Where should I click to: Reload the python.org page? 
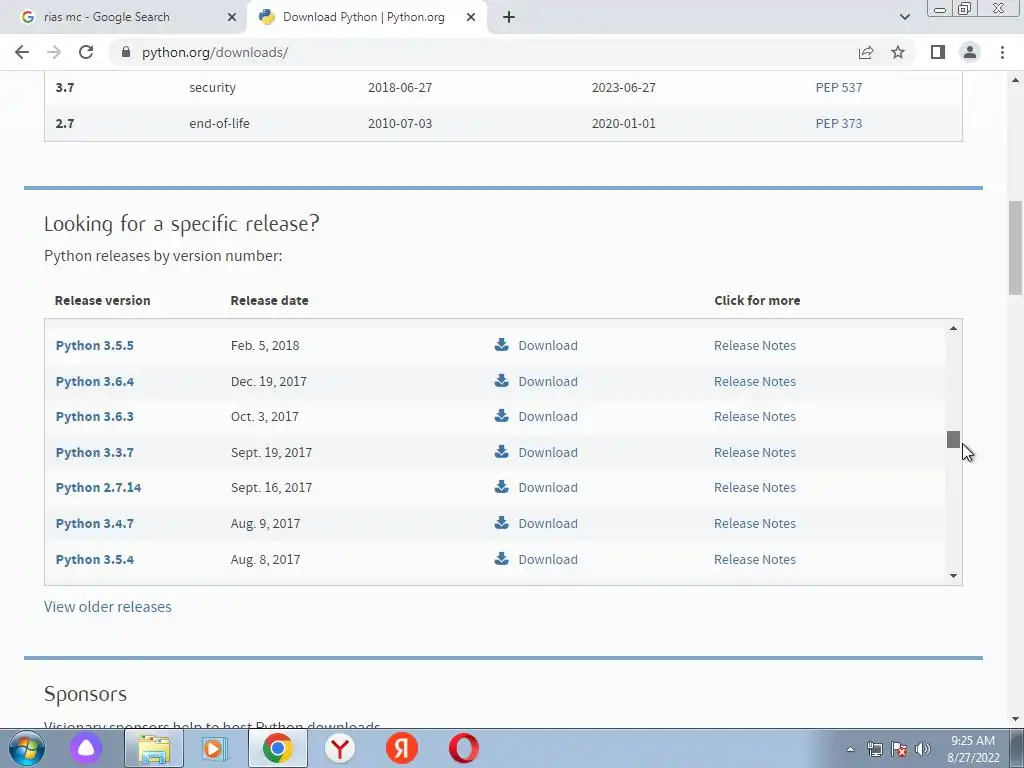(x=86, y=52)
